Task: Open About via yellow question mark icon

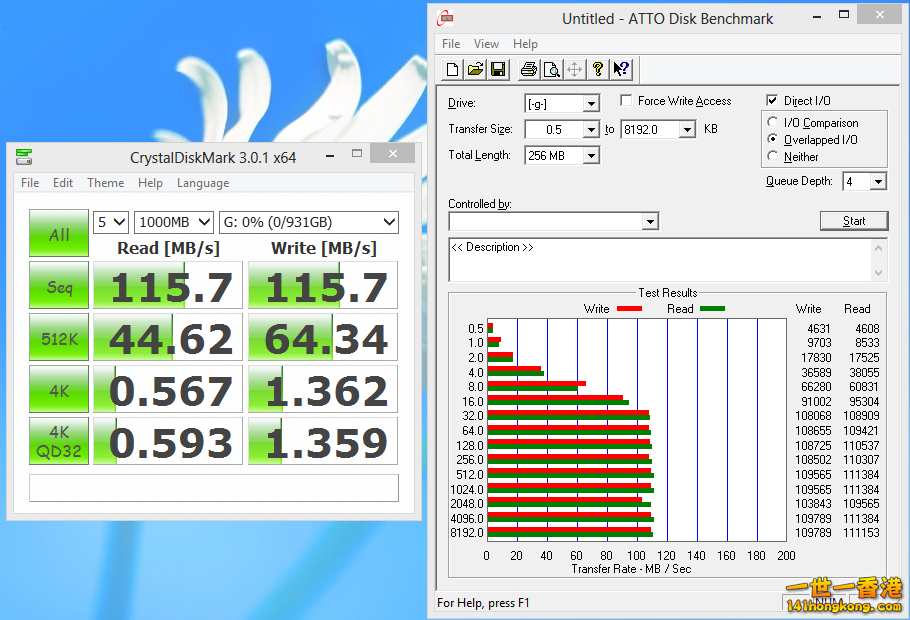Action: [x=598, y=70]
